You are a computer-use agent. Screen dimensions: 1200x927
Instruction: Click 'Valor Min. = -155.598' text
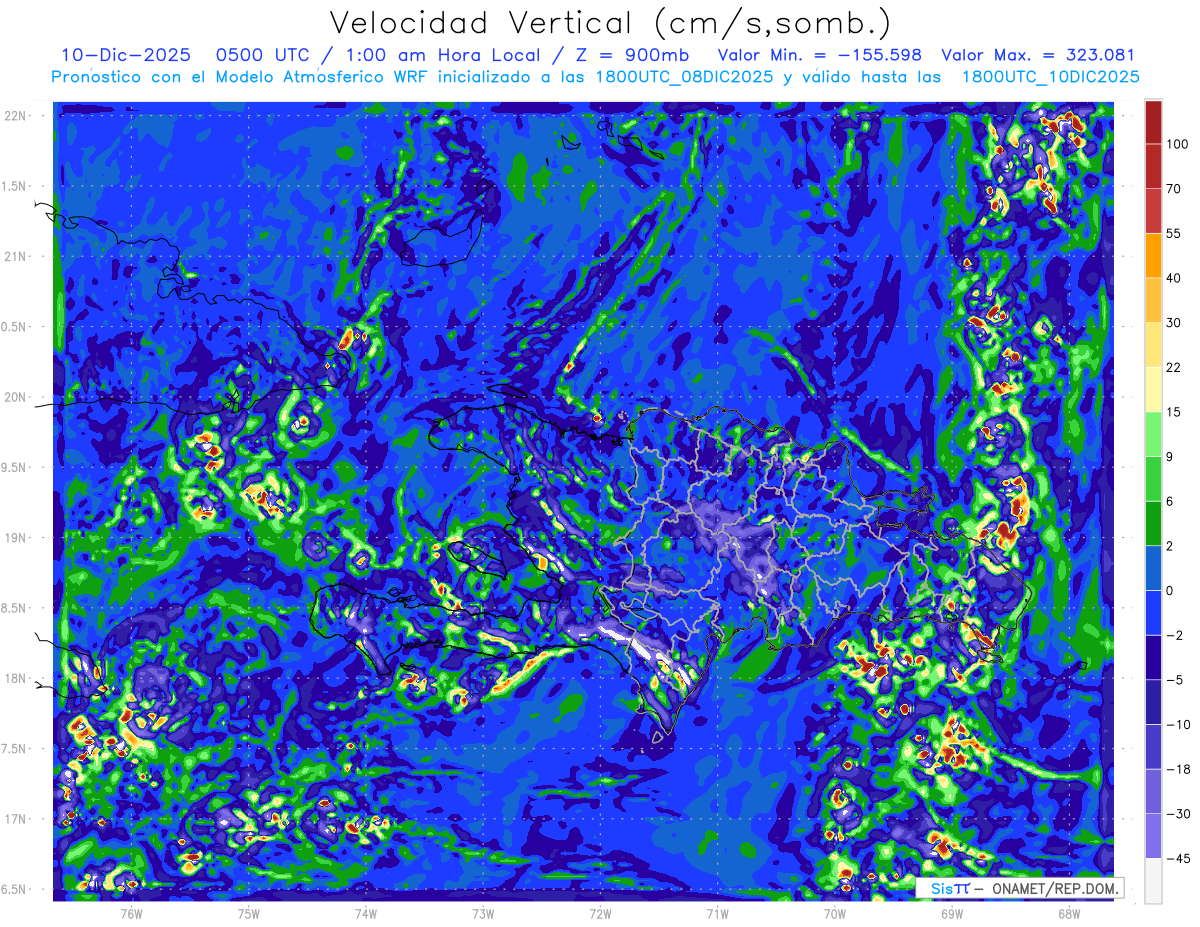coord(821,55)
